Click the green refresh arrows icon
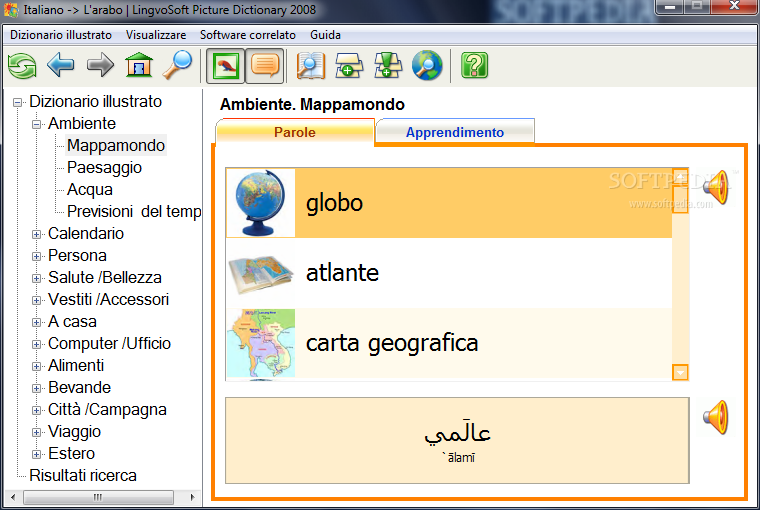Screen dimensions: 760x510 [22, 65]
